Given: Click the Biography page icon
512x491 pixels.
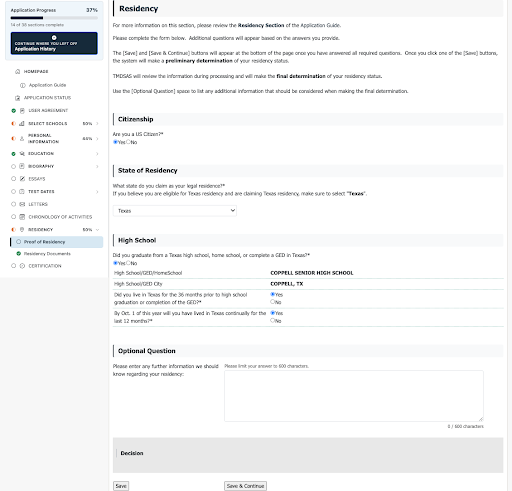Looking at the screenshot, I should (22, 166).
